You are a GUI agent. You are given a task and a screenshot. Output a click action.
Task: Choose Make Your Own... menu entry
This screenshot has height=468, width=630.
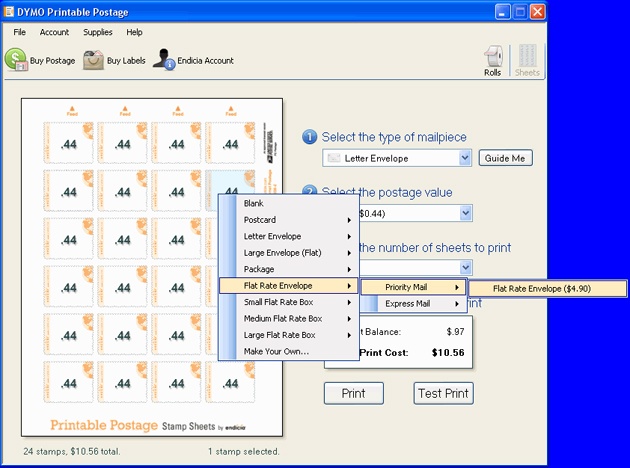tap(288, 352)
